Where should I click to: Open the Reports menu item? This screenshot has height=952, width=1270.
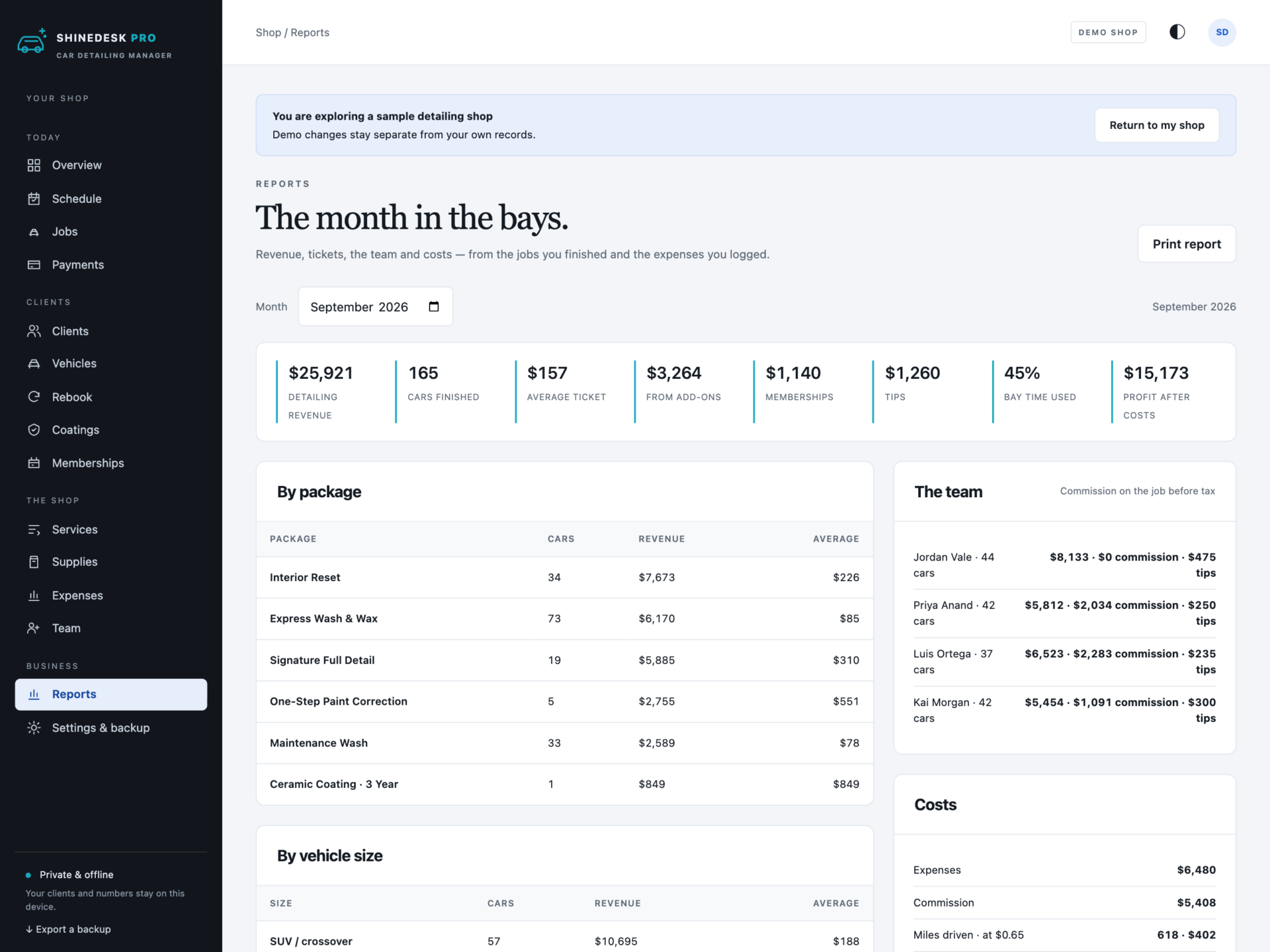coord(111,694)
